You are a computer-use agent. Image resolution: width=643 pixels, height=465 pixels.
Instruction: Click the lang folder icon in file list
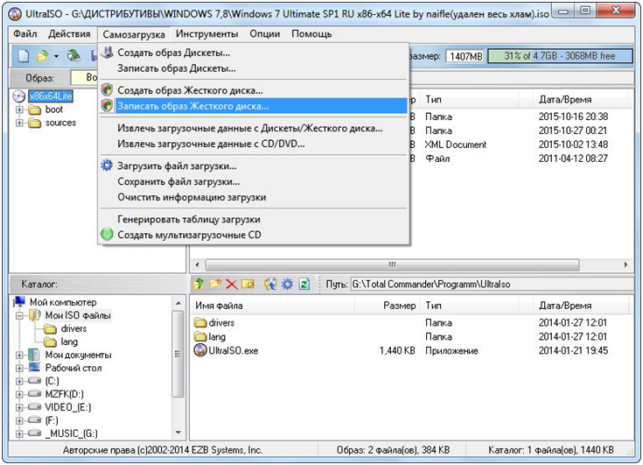(x=201, y=337)
